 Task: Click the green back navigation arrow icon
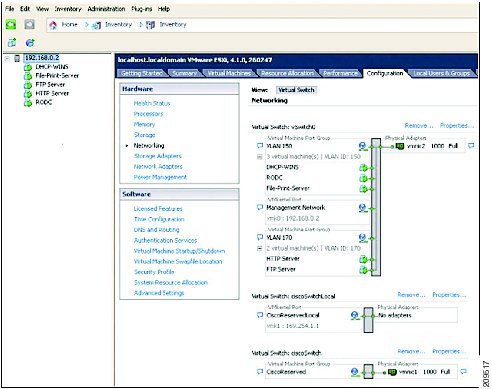point(11,24)
